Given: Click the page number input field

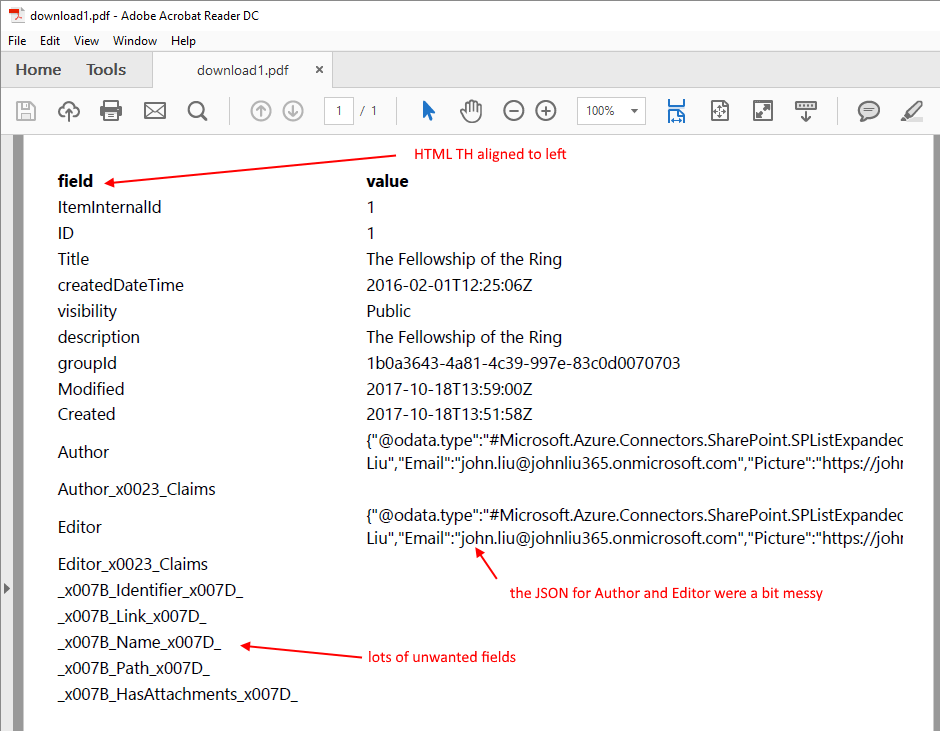Looking at the screenshot, I should point(339,111).
